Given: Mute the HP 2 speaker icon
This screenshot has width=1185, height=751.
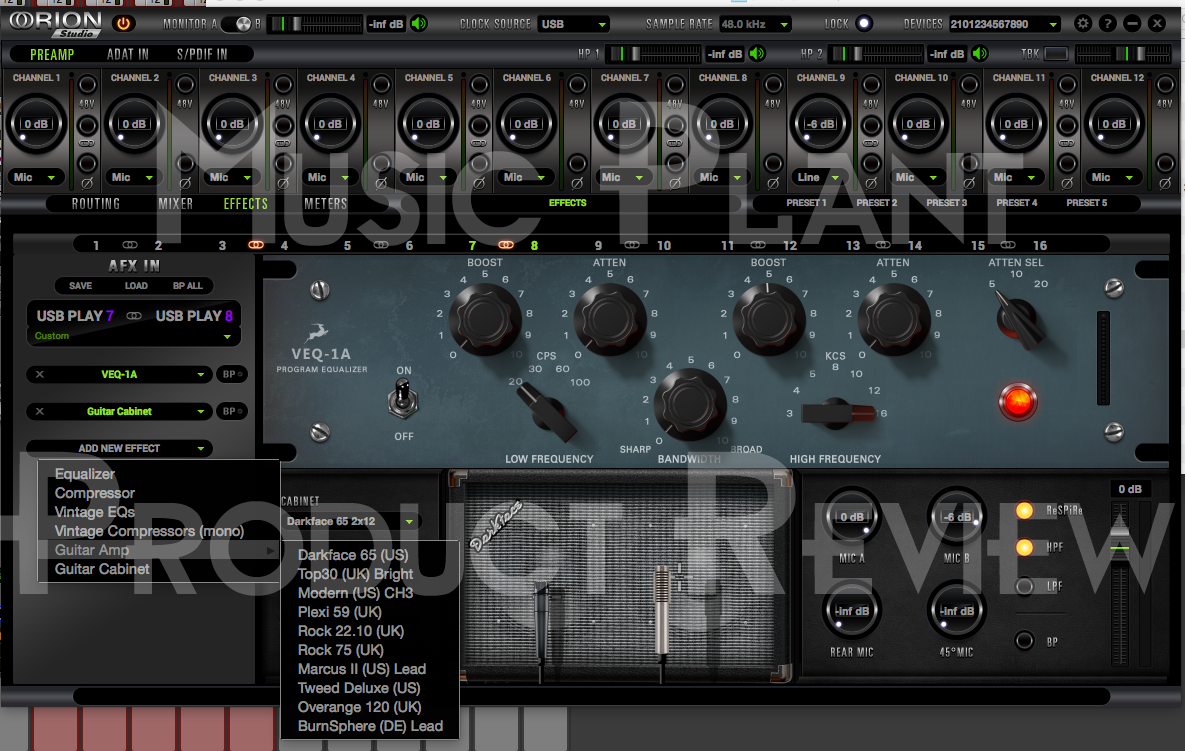Looking at the screenshot, I should point(979,54).
